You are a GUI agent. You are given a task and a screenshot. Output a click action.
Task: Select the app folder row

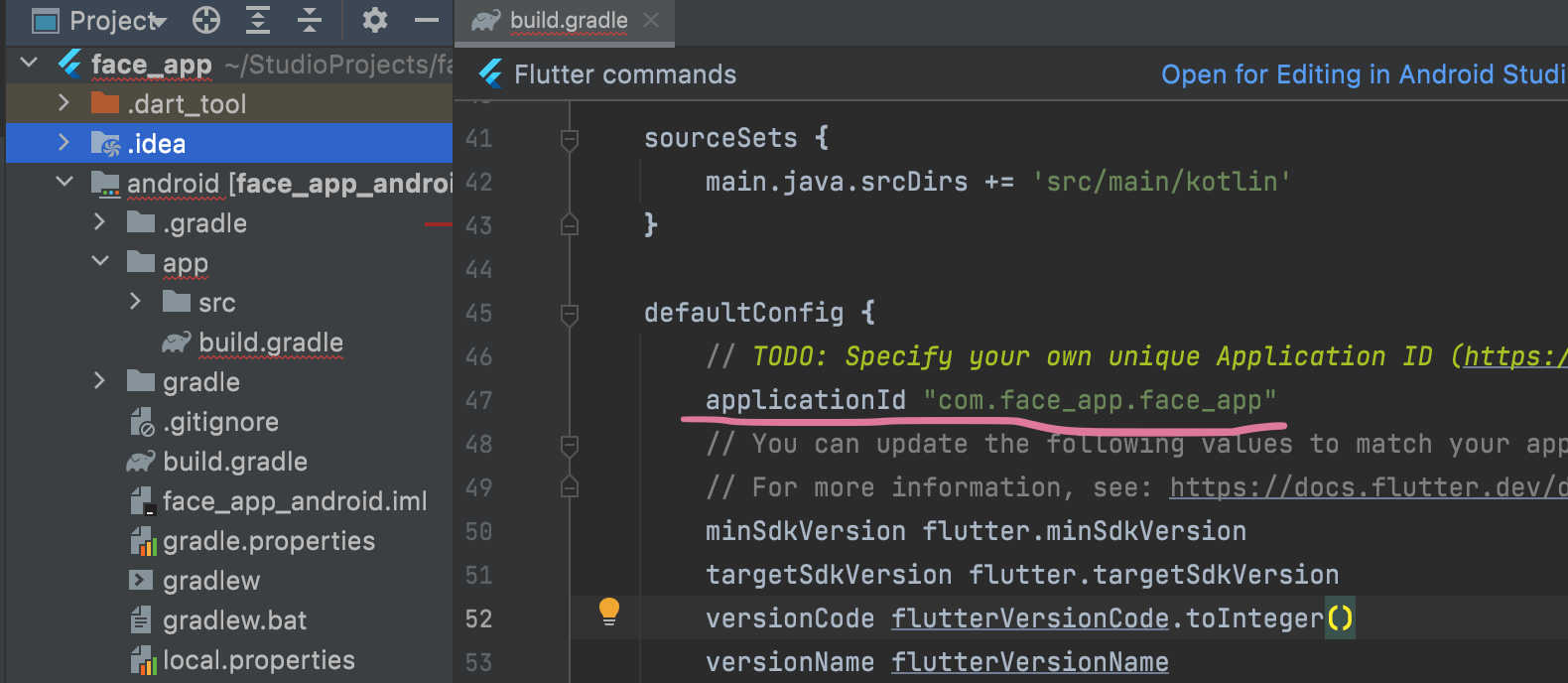(229, 262)
